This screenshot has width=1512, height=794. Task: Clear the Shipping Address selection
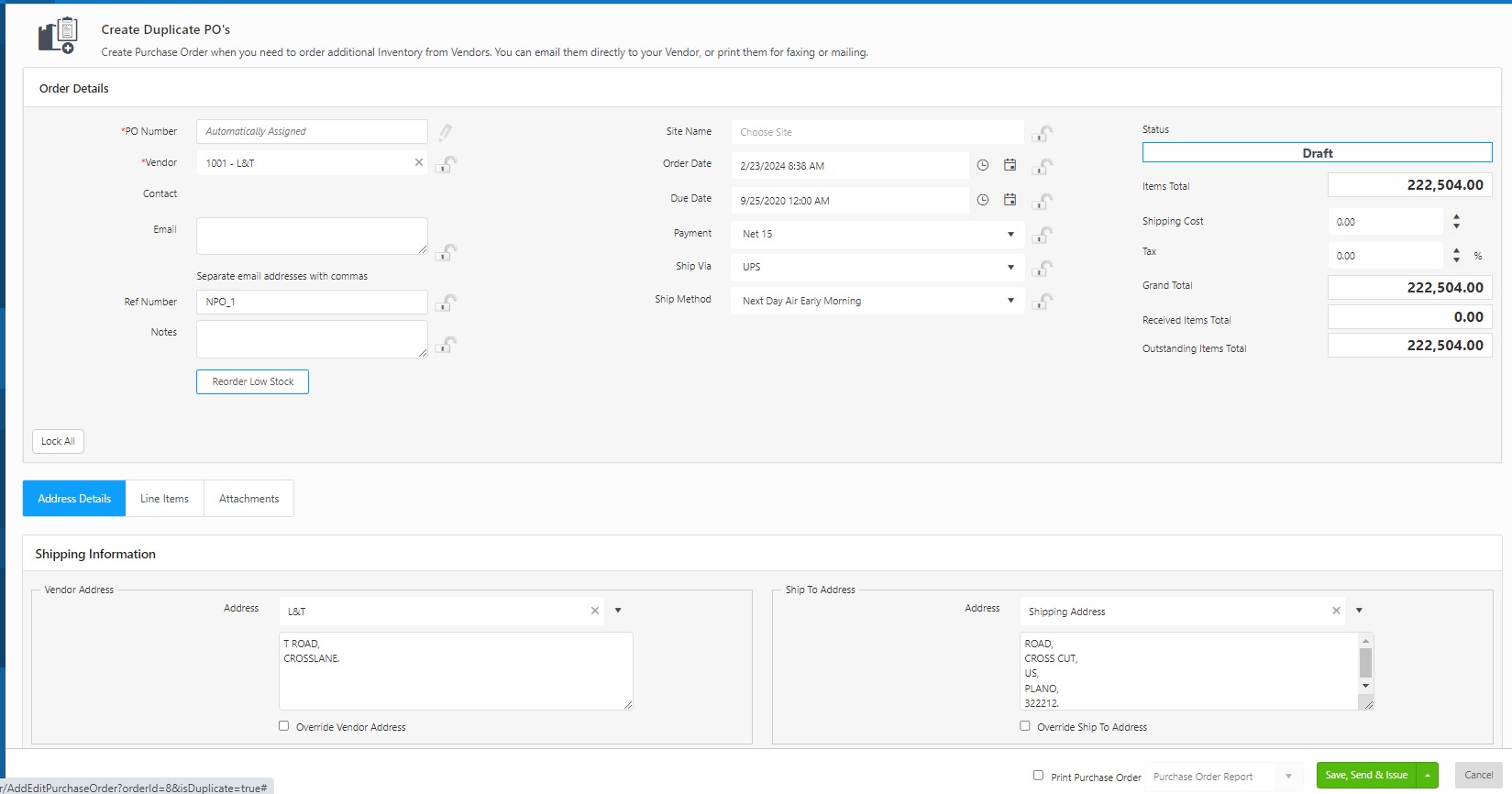pyautogui.click(x=1336, y=611)
